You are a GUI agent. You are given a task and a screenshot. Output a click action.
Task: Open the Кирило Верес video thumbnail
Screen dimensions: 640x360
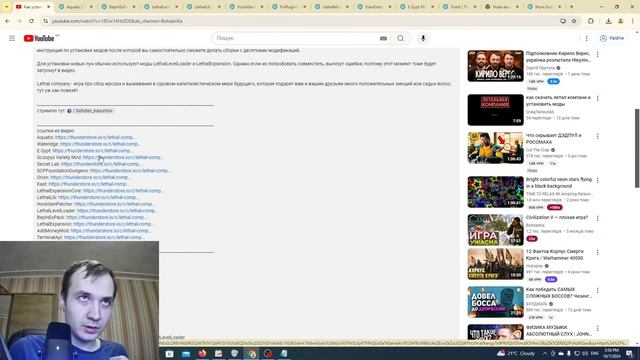[x=496, y=66]
